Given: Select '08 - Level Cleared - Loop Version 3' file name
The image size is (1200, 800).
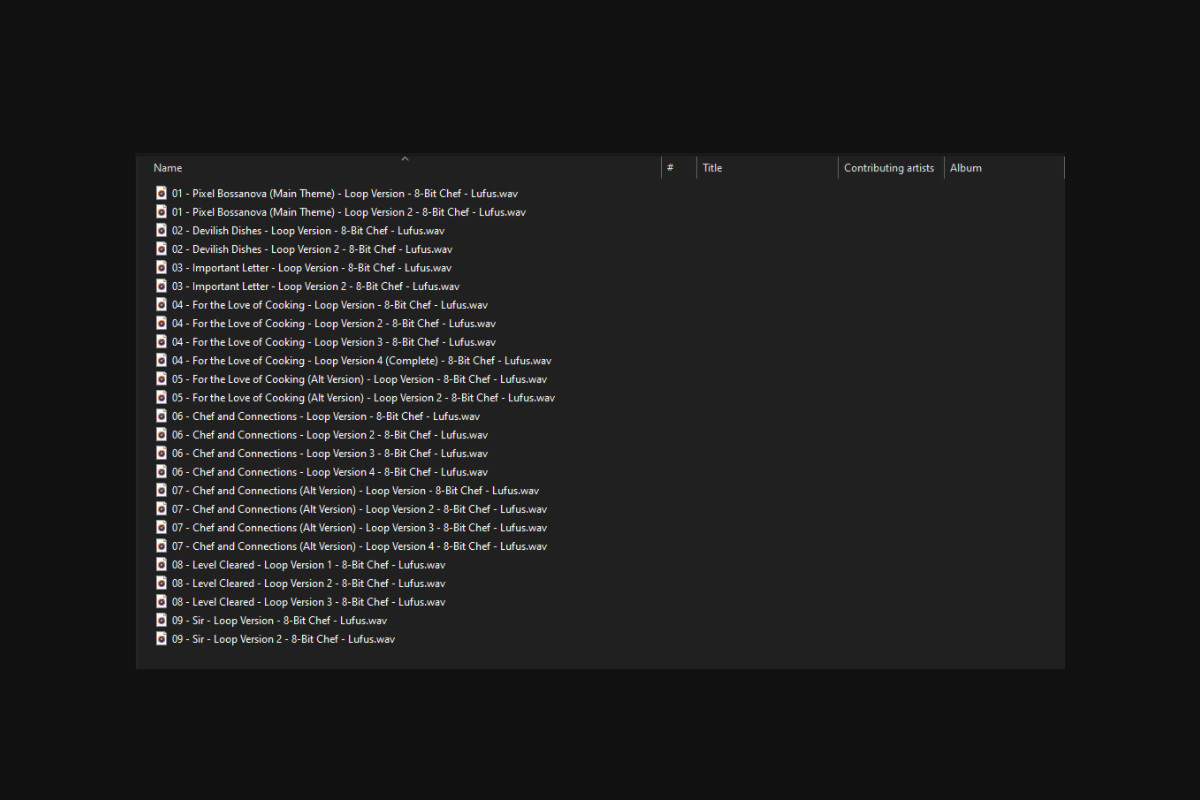Looking at the screenshot, I should click(x=308, y=601).
